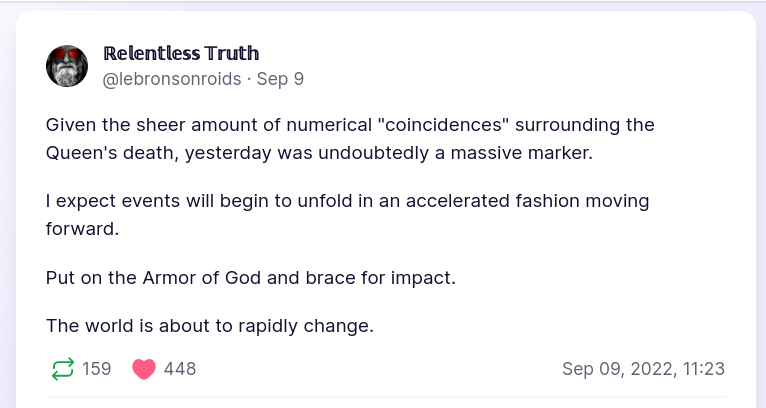Image resolution: width=766 pixels, height=408 pixels.
Task: Click the paragraph starting 'I expect events'
Action: [x=347, y=214]
